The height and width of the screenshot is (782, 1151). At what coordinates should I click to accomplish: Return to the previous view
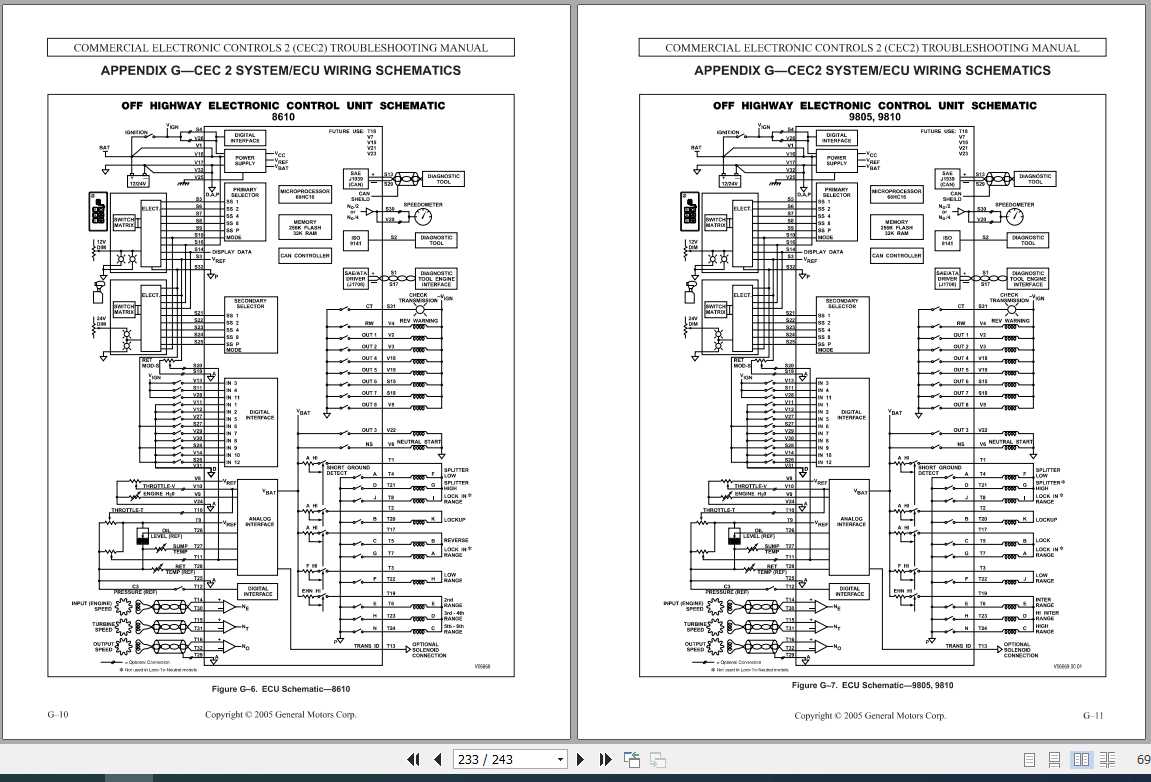pos(632,759)
